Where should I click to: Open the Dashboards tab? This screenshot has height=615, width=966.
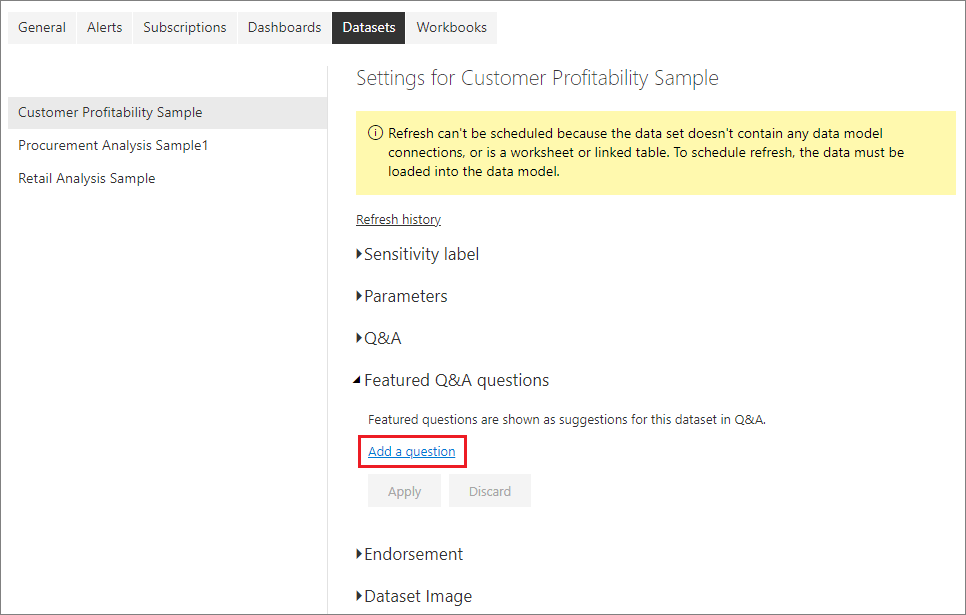(283, 27)
